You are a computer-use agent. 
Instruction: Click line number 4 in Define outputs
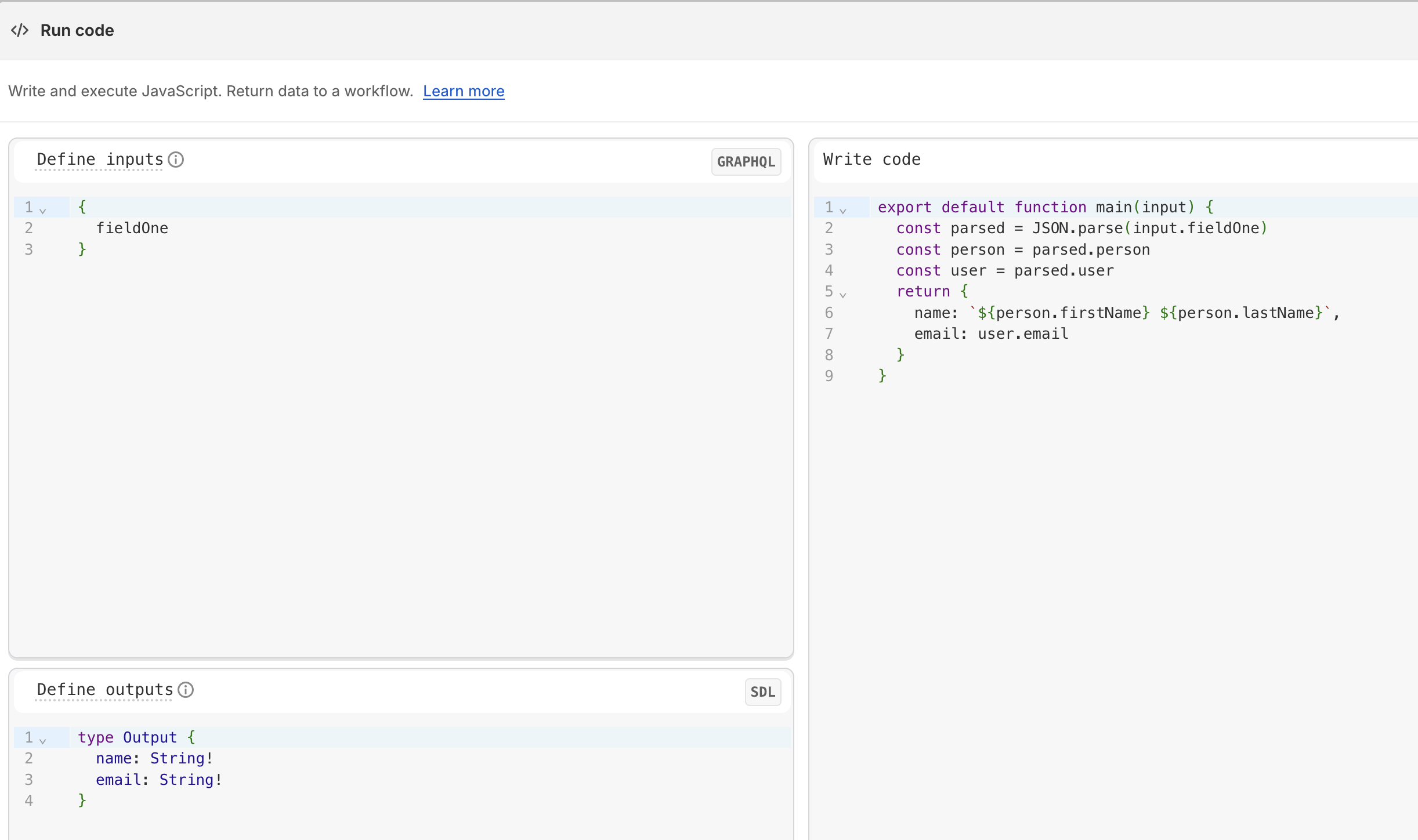[28, 801]
